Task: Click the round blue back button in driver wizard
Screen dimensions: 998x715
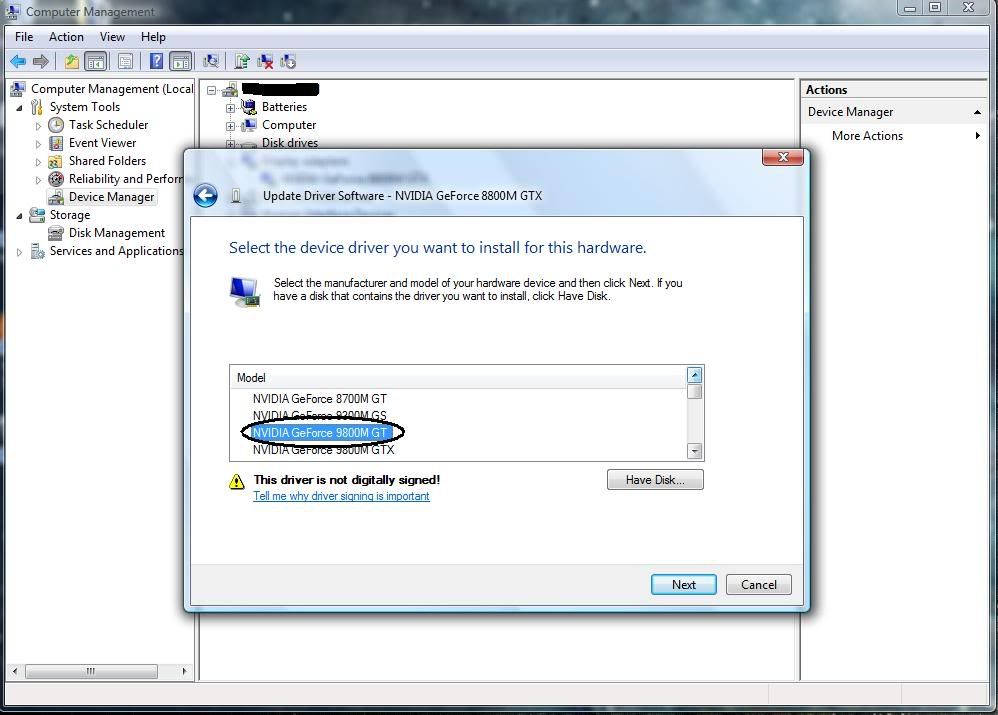Action: pyautogui.click(x=206, y=195)
